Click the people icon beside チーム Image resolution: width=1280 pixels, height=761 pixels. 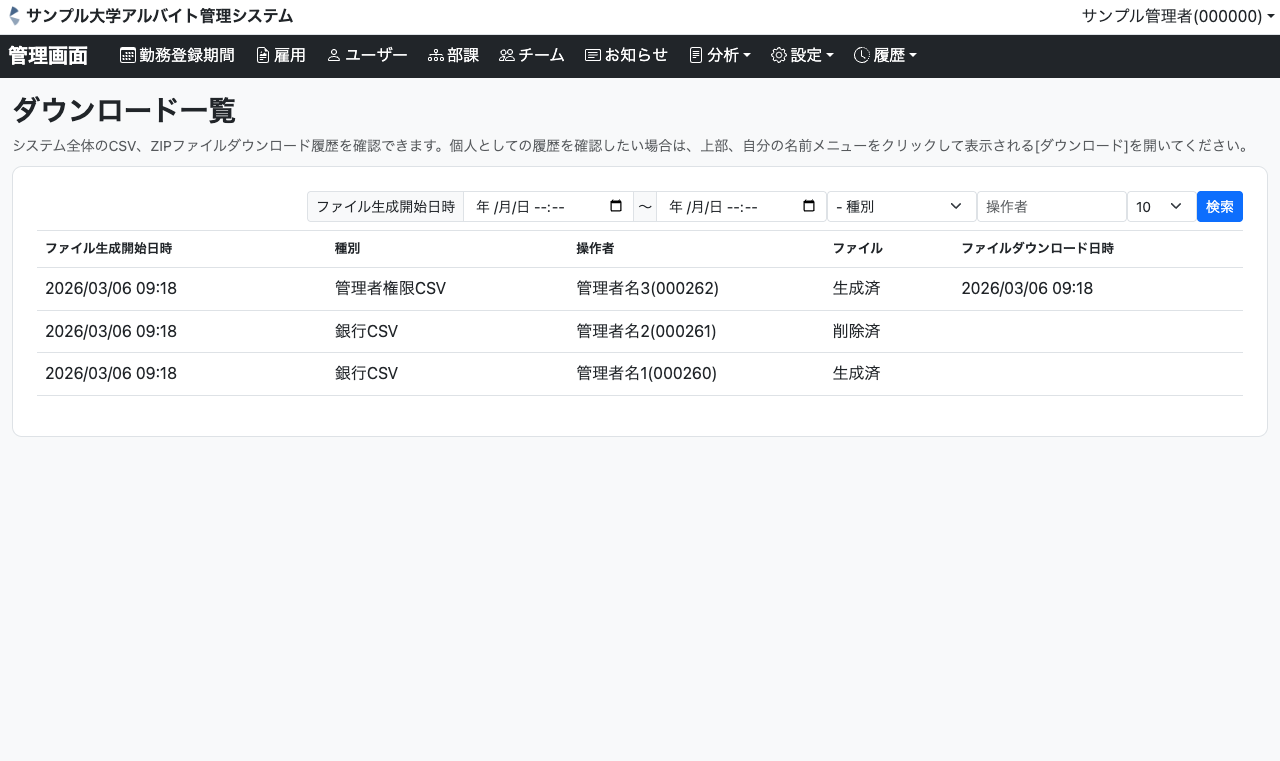(x=506, y=56)
